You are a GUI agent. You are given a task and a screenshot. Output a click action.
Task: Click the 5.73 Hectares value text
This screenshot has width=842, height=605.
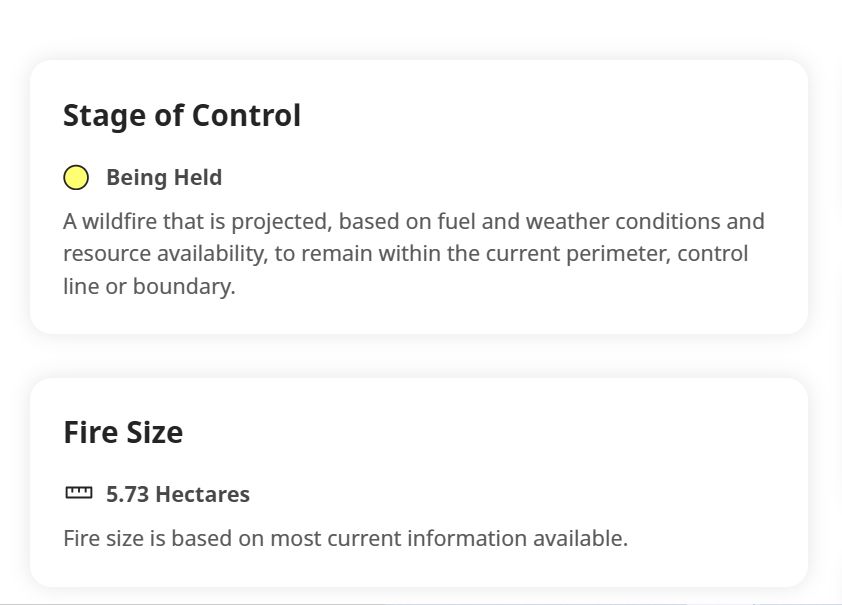[x=178, y=494]
